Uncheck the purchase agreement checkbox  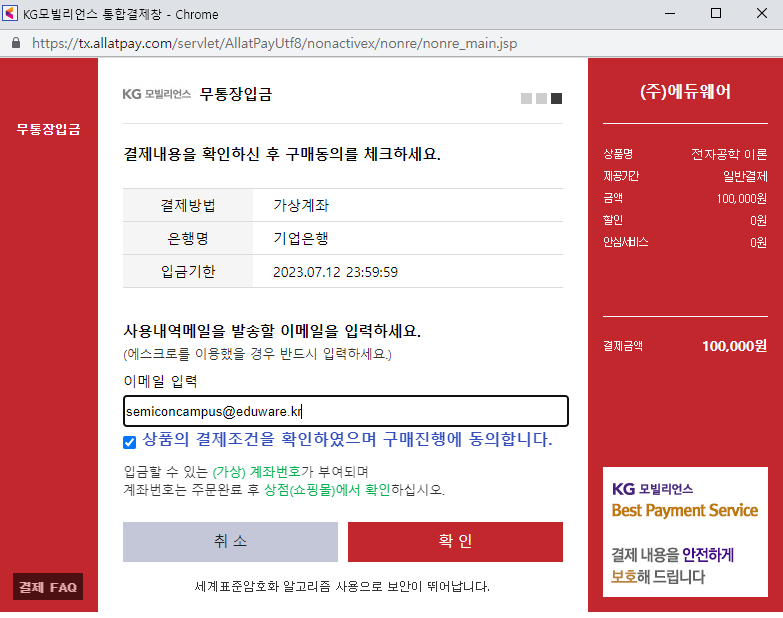129,442
